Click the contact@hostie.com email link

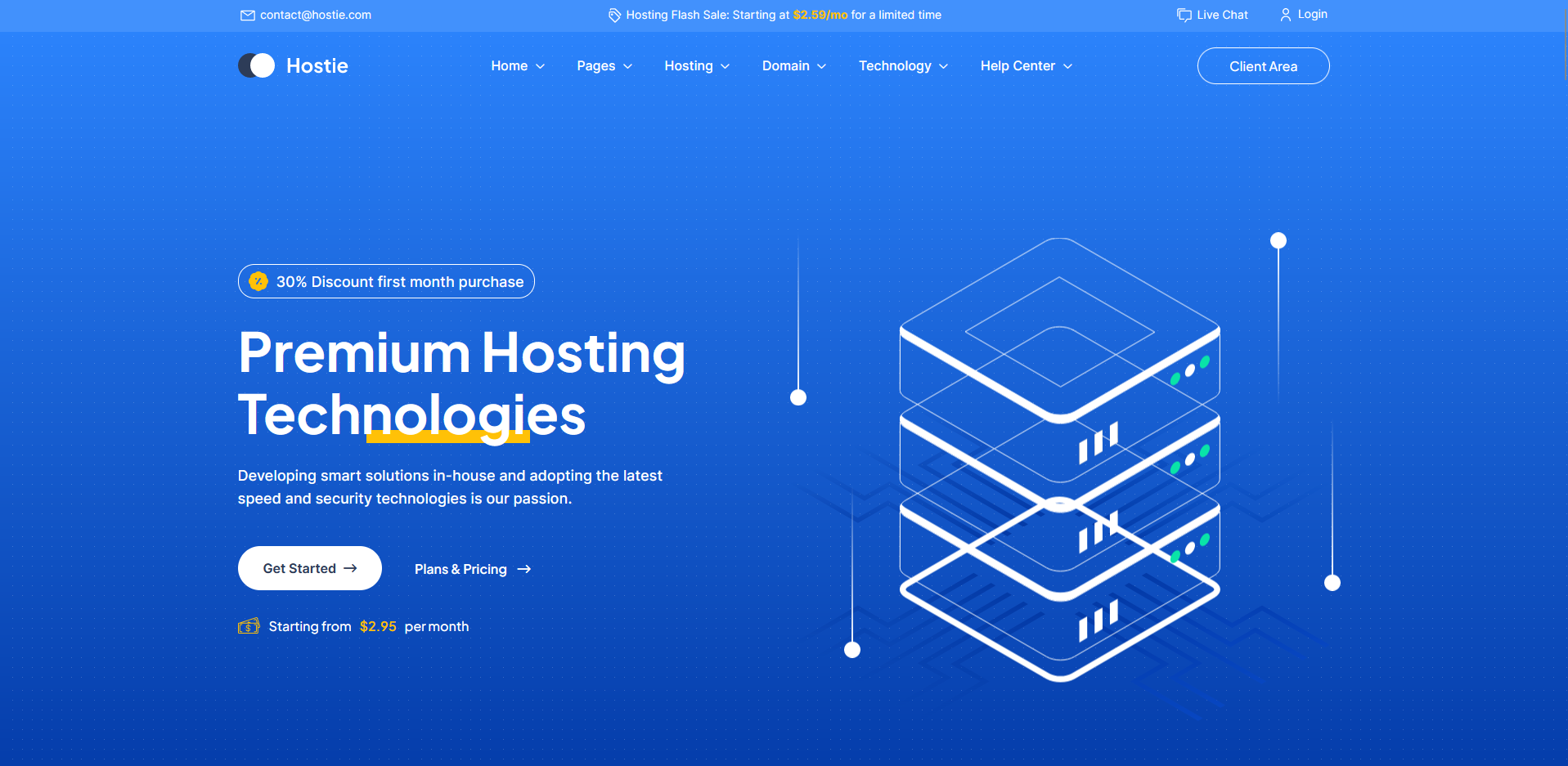(x=315, y=16)
